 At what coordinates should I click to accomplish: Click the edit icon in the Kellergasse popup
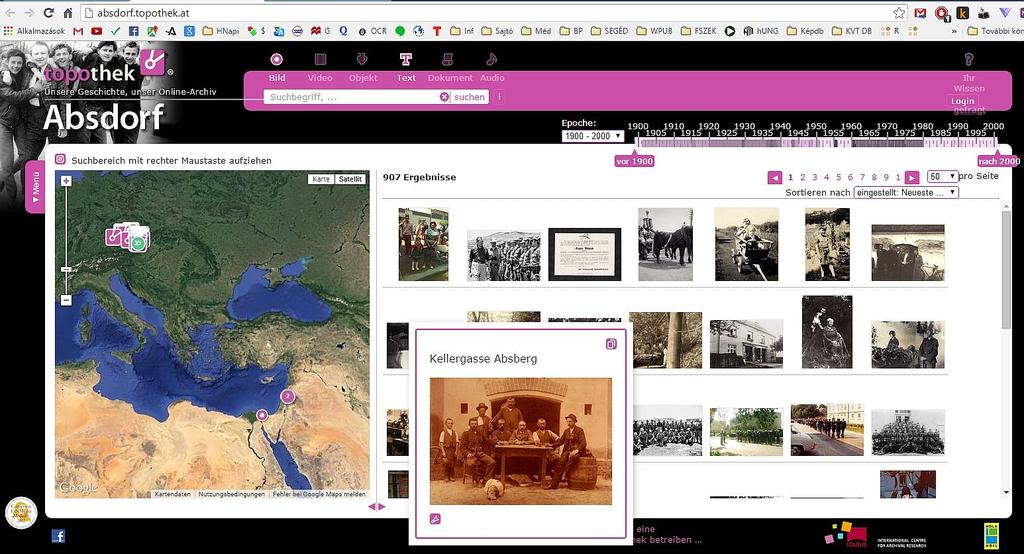[435, 519]
